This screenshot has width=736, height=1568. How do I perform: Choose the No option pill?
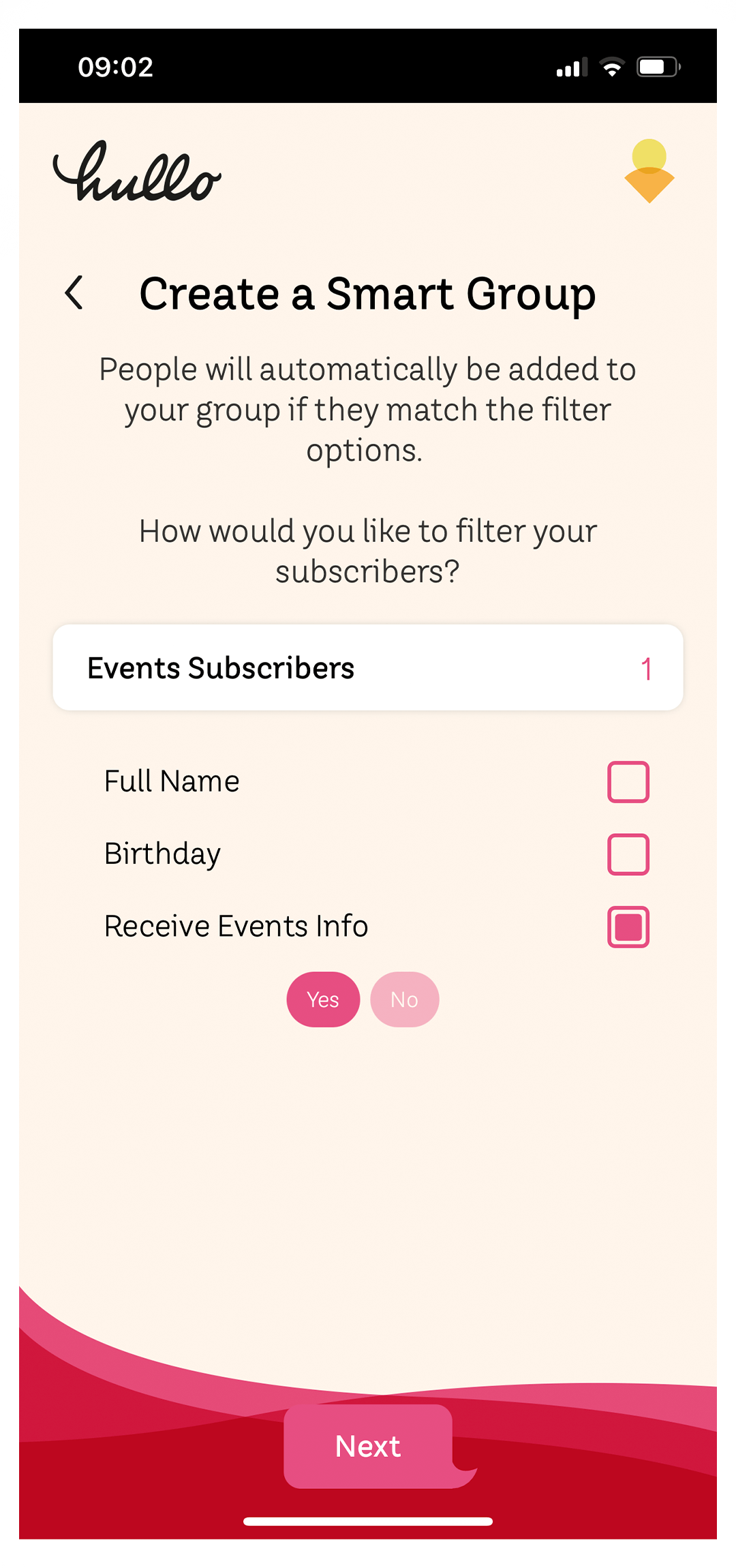tap(404, 999)
